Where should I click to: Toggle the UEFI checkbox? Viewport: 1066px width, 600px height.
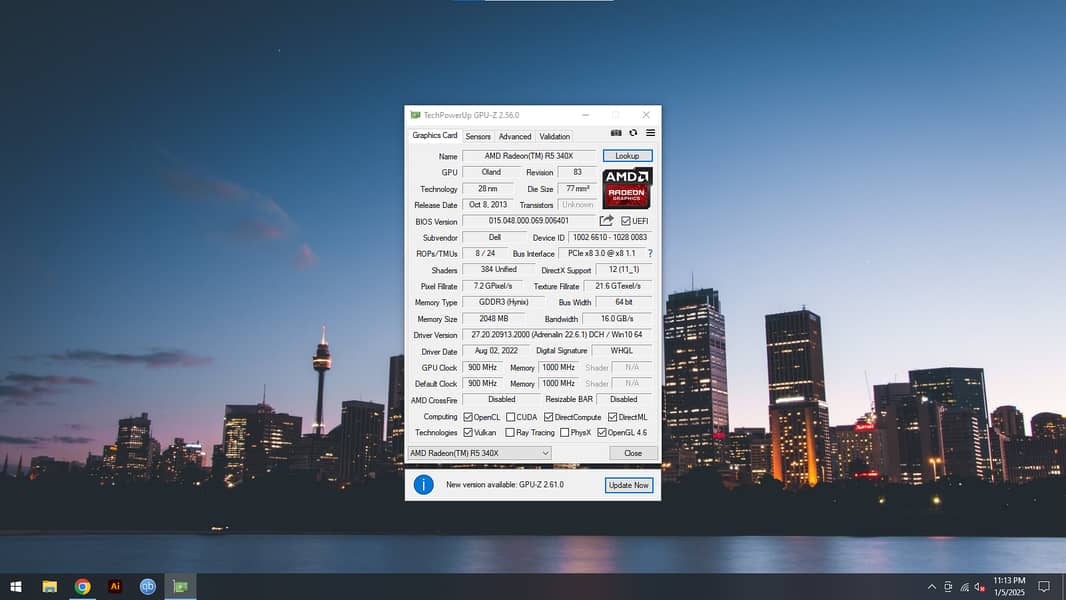625,221
